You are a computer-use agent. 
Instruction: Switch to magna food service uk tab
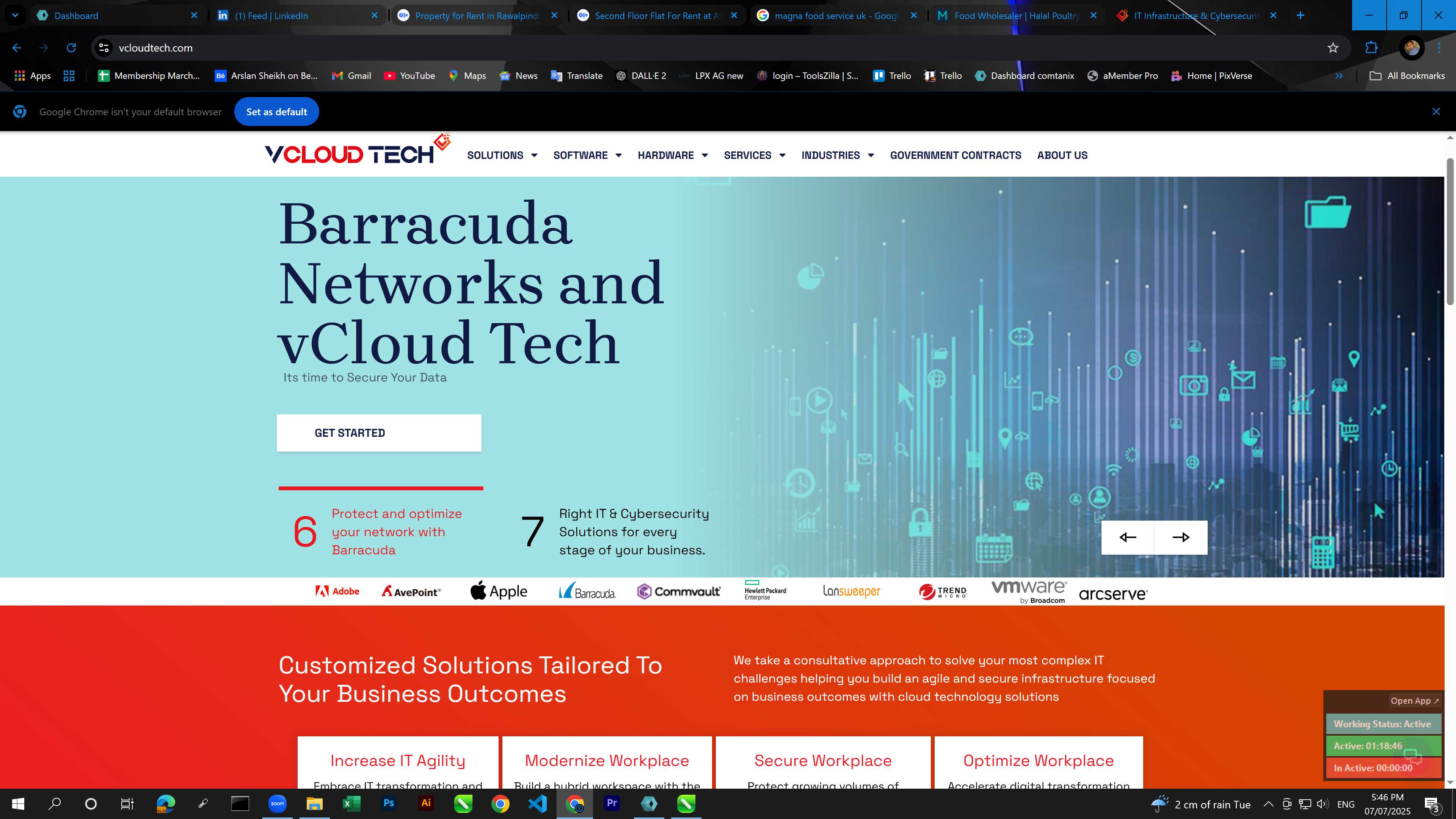pos(837,15)
